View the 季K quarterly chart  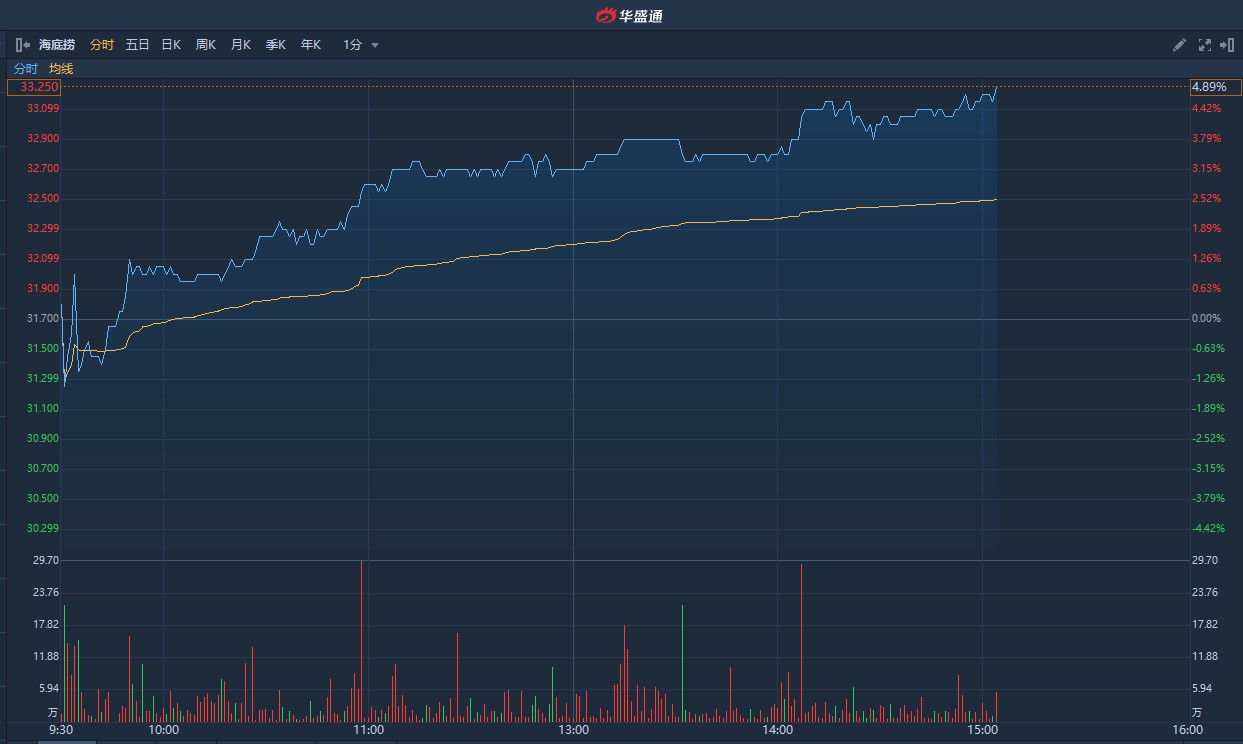coord(276,45)
